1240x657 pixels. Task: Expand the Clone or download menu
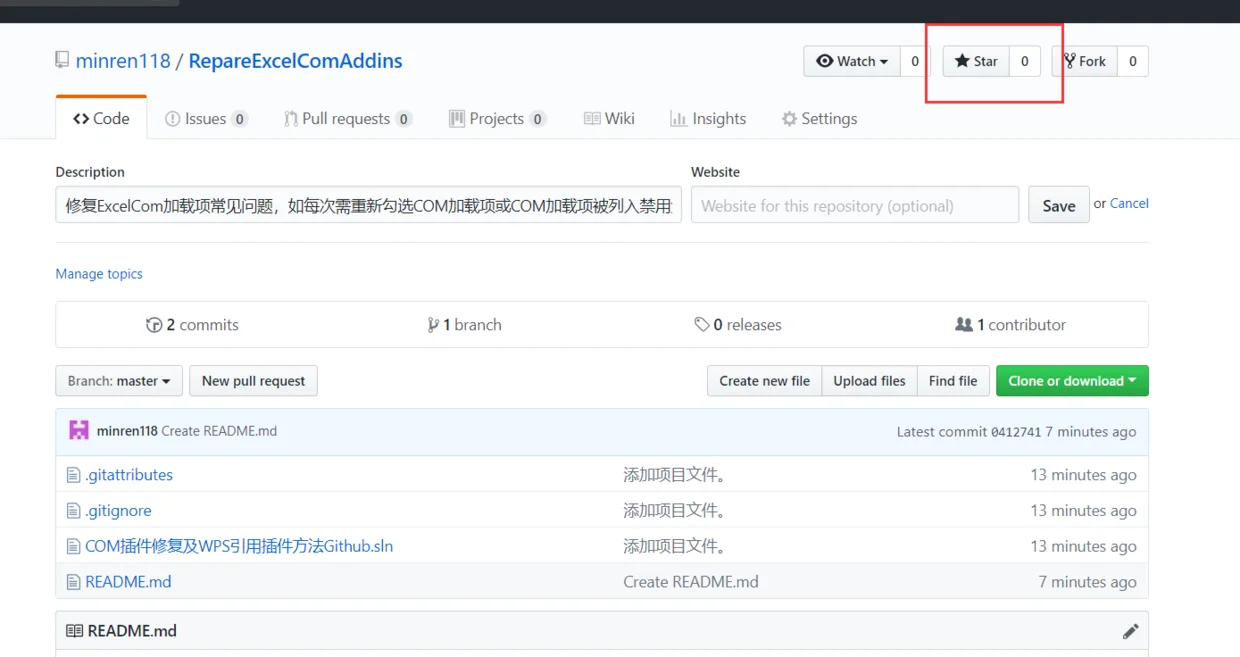click(x=1072, y=381)
